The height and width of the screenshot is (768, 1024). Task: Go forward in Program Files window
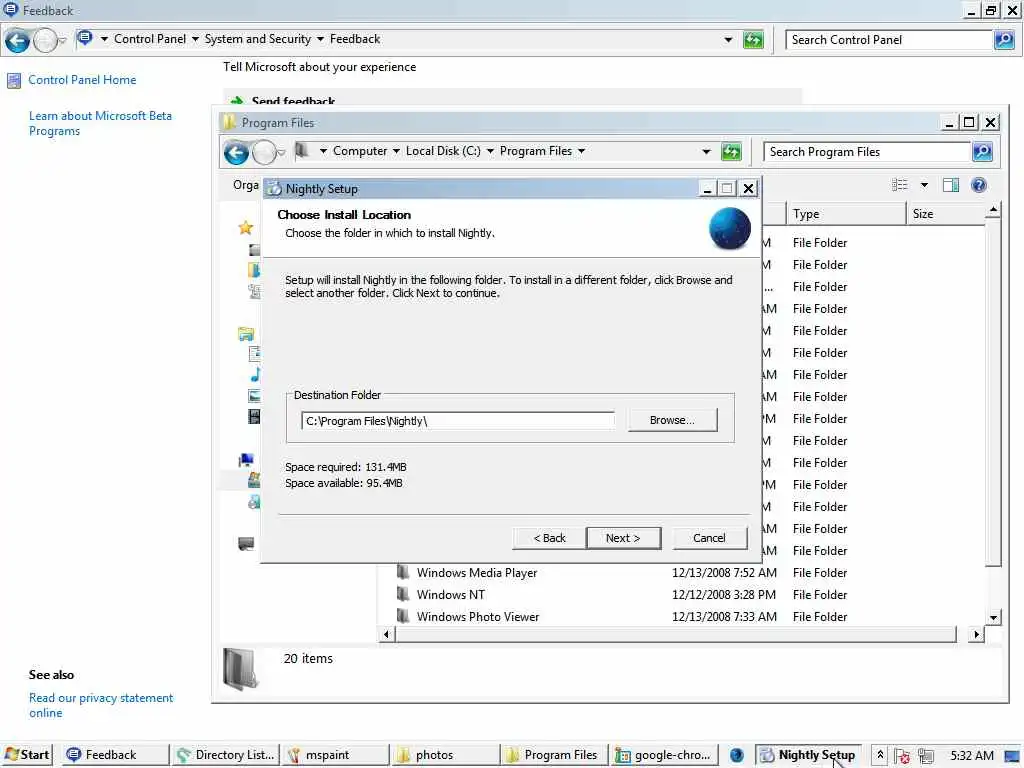point(264,152)
